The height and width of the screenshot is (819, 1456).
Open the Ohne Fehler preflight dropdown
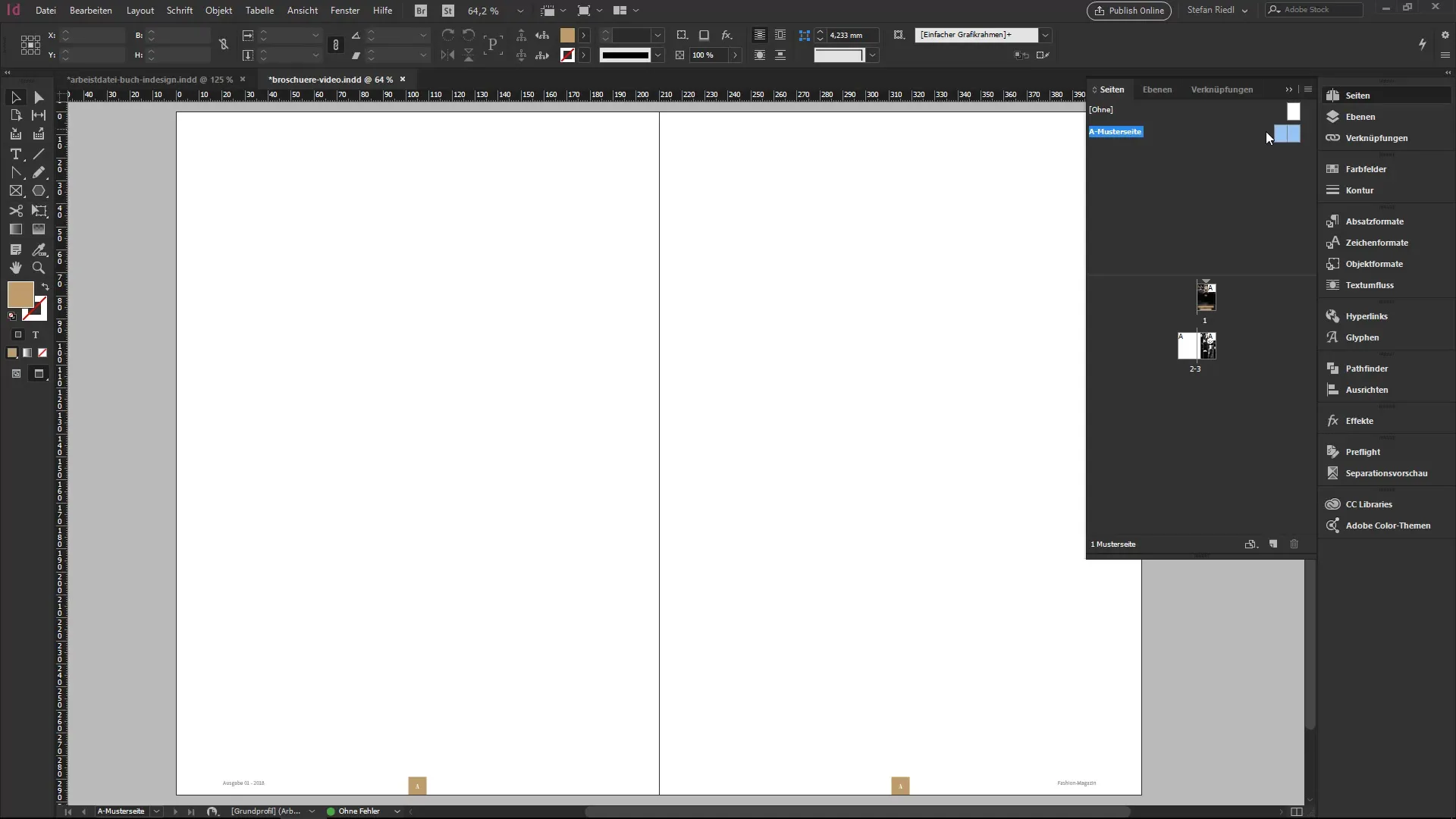[x=397, y=811]
